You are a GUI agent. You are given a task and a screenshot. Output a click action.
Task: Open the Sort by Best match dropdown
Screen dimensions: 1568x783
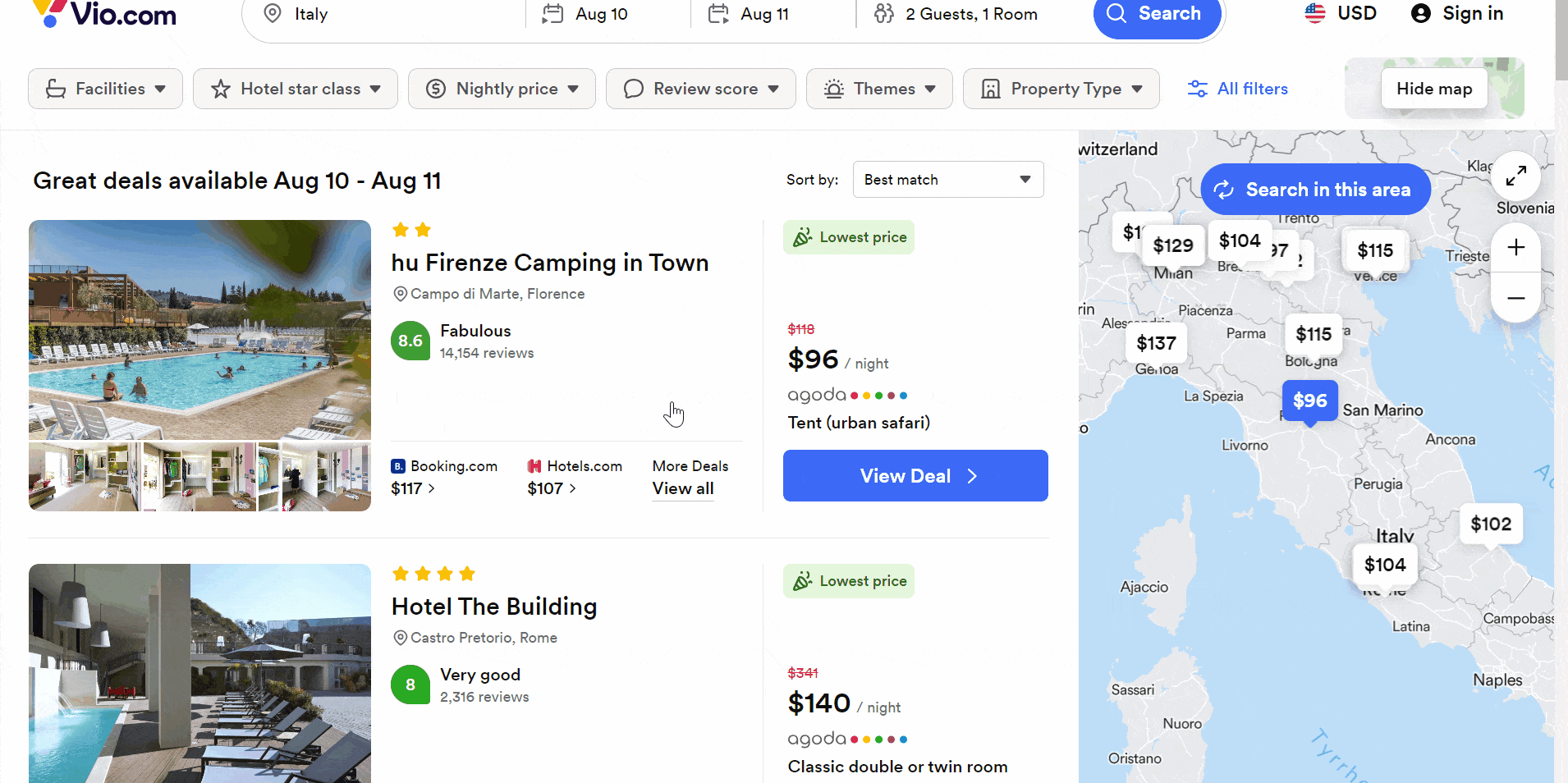pos(948,180)
